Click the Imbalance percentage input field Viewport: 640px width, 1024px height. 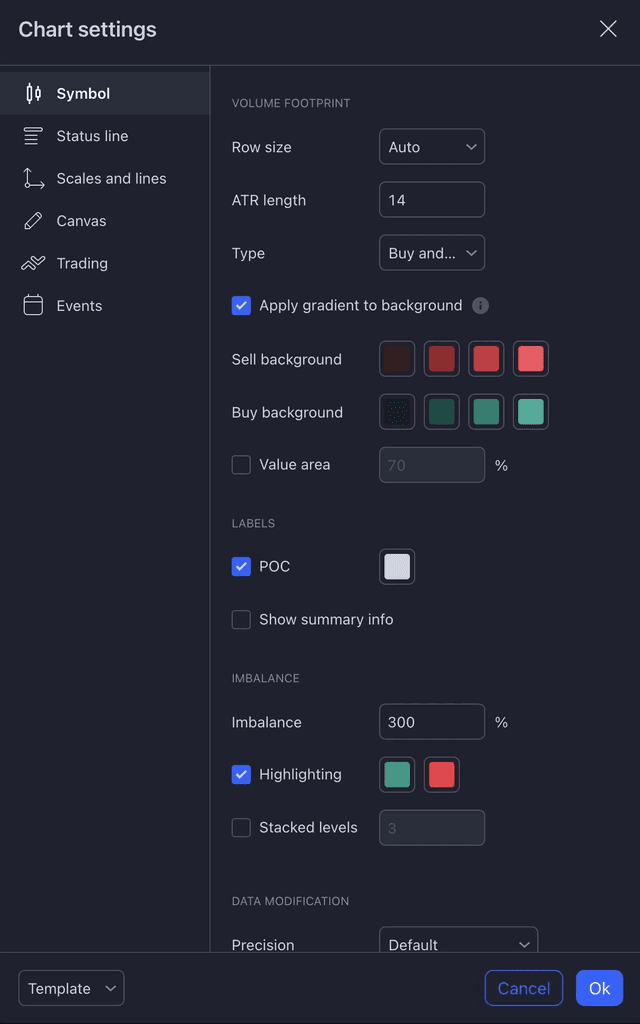432,721
